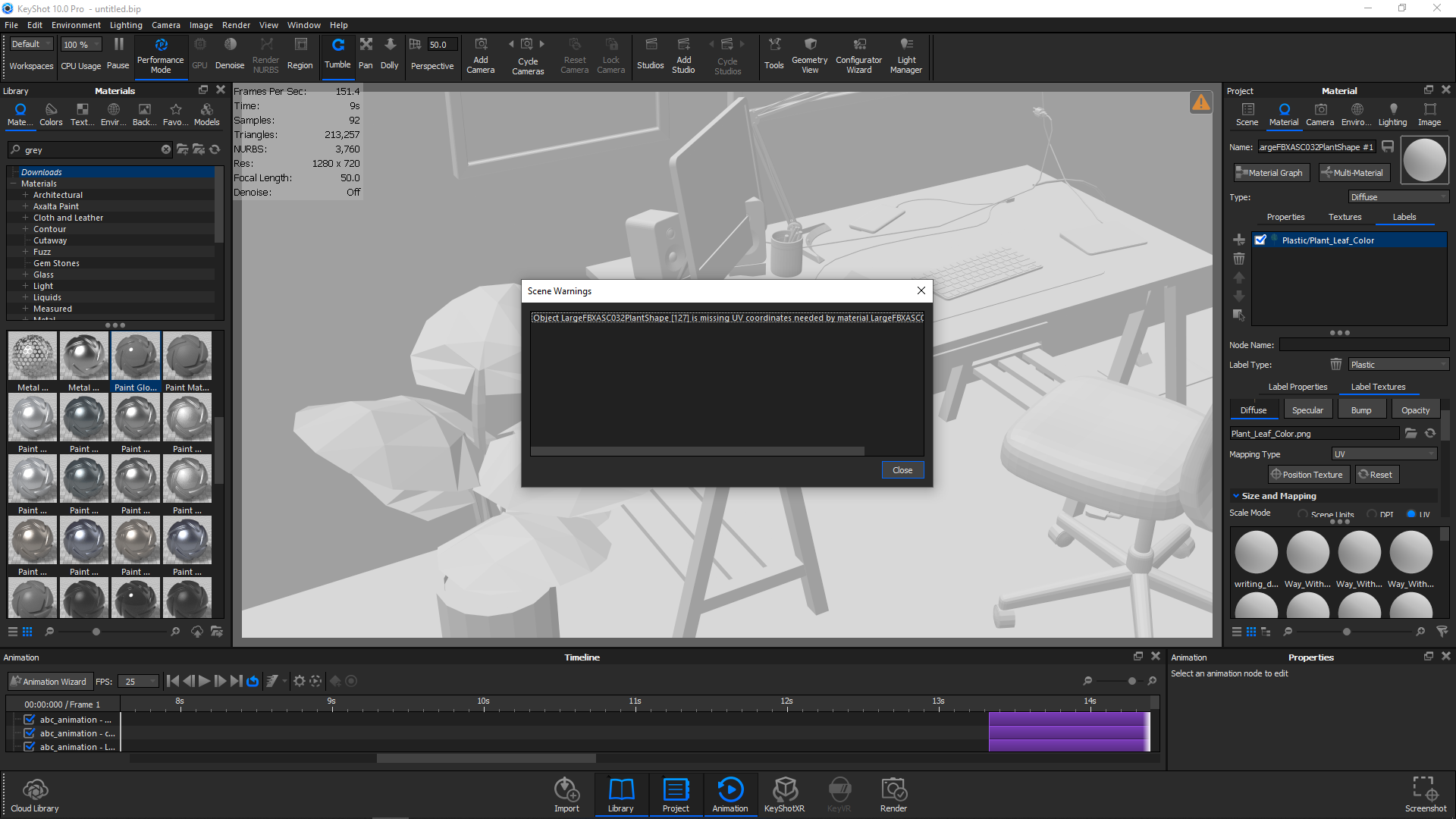
Task: Drag the horizontal scrollbar in Scene Warnings
Action: (x=697, y=450)
